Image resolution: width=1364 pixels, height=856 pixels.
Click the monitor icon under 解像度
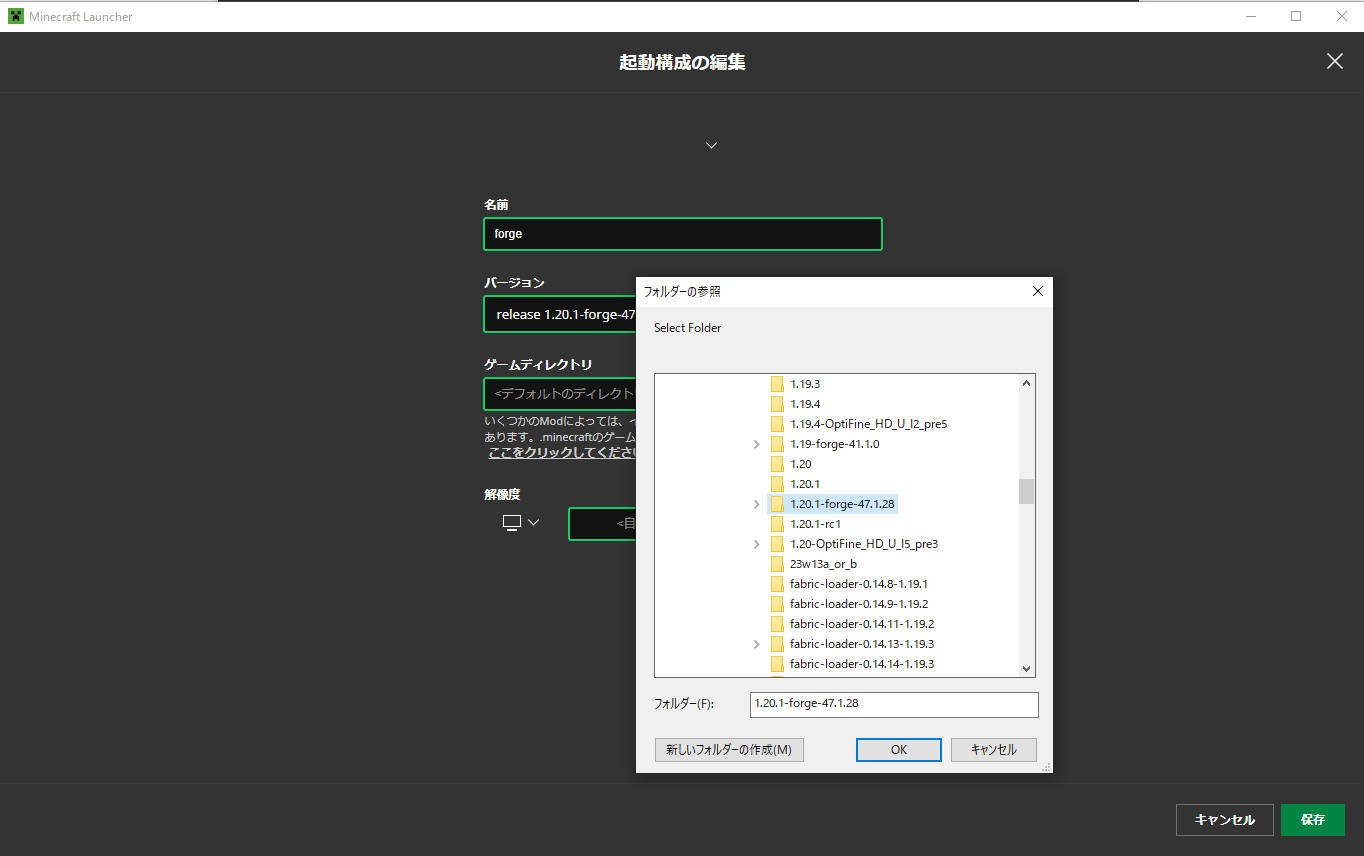(511, 522)
